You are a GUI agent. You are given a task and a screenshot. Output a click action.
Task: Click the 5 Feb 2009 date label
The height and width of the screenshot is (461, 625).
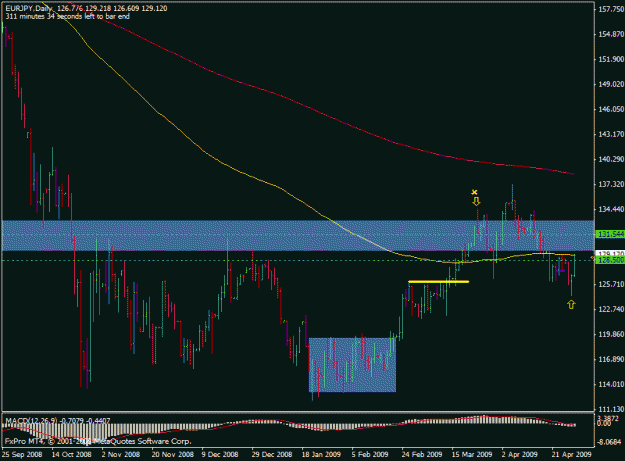[x=370, y=454]
